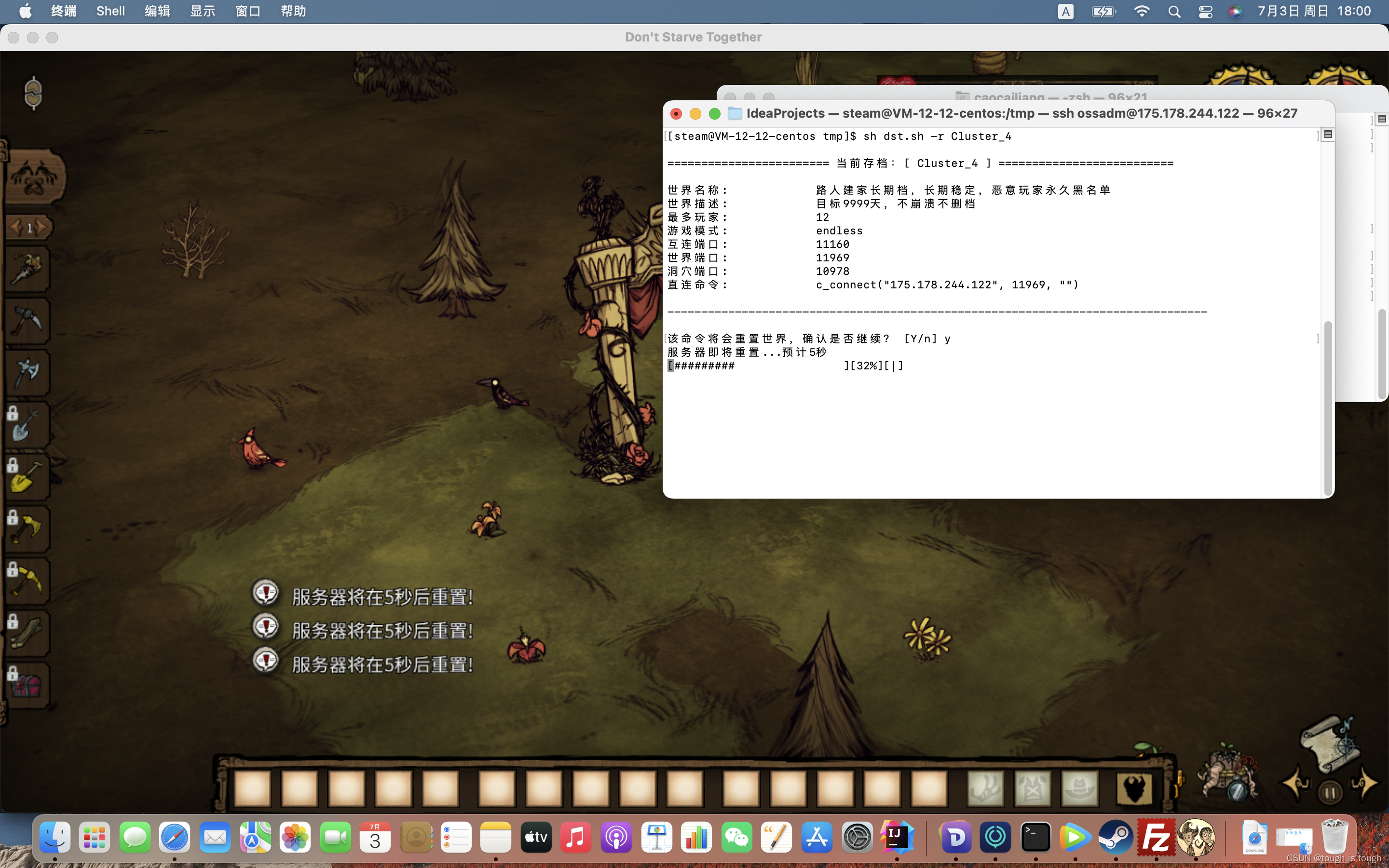Toggle the split-pane button in the terminal
This screenshot has width=1389, height=868.
[x=1328, y=135]
